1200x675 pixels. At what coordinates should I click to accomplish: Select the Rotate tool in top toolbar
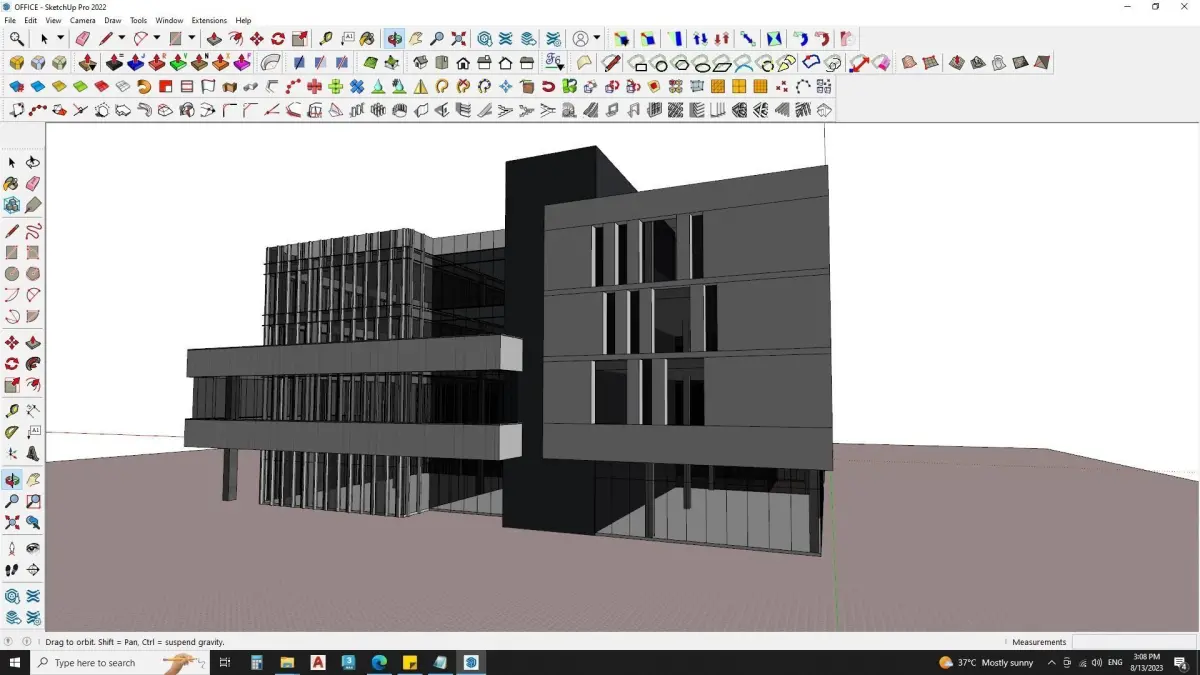point(278,38)
